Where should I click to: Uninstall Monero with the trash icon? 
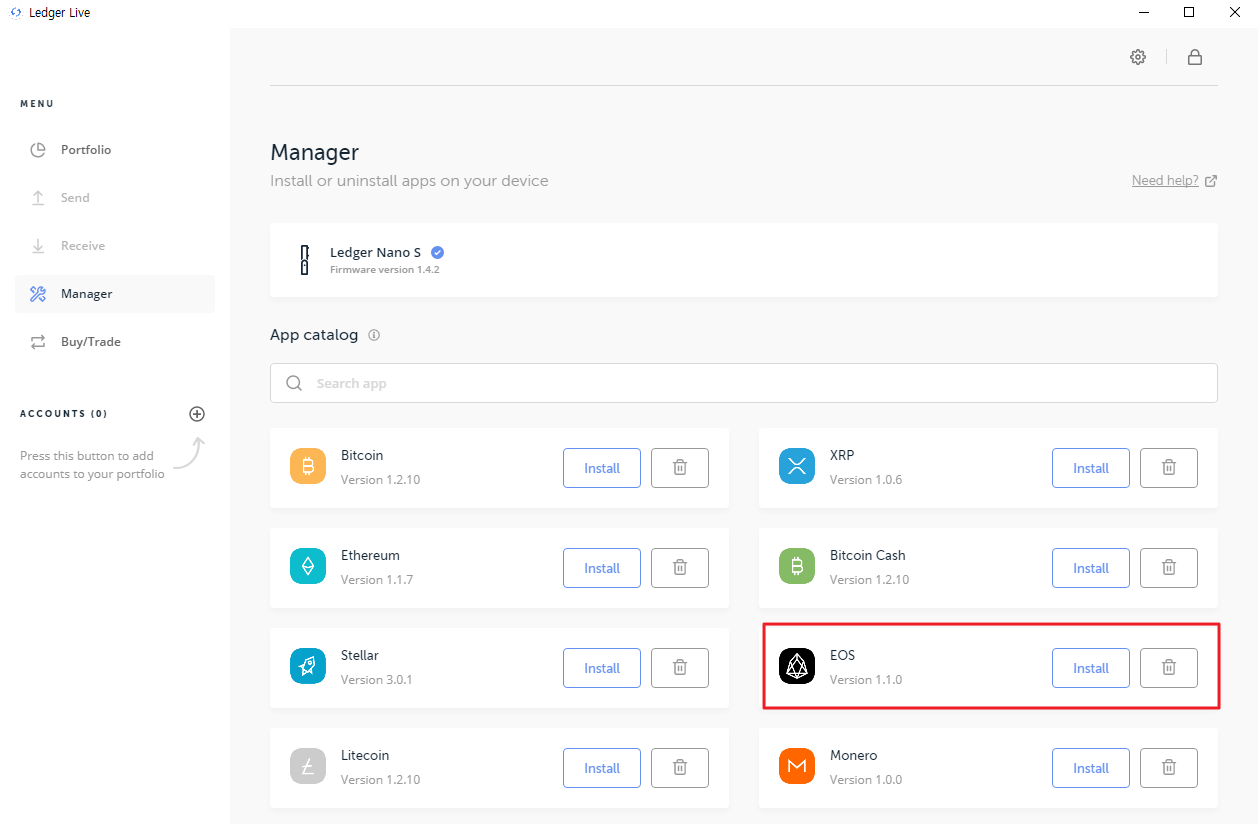point(1169,768)
